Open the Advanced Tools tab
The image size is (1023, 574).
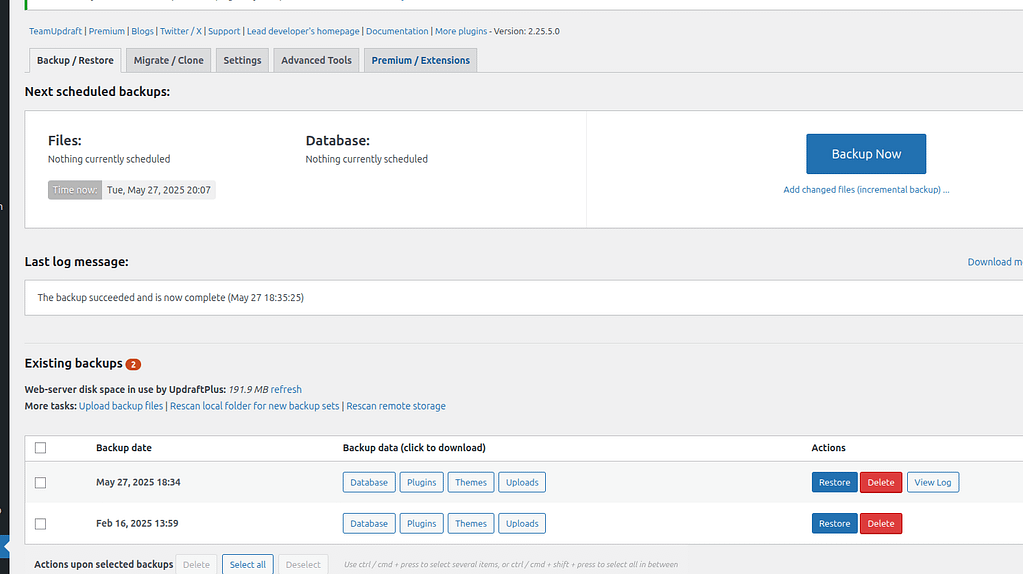pyautogui.click(x=316, y=60)
